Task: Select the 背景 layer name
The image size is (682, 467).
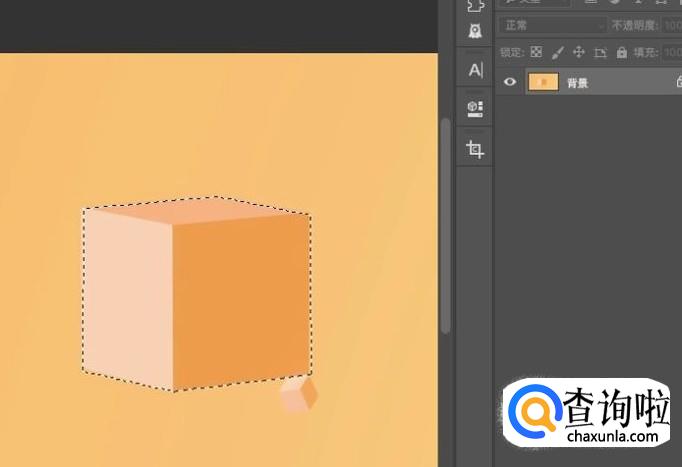Action: pos(578,83)
